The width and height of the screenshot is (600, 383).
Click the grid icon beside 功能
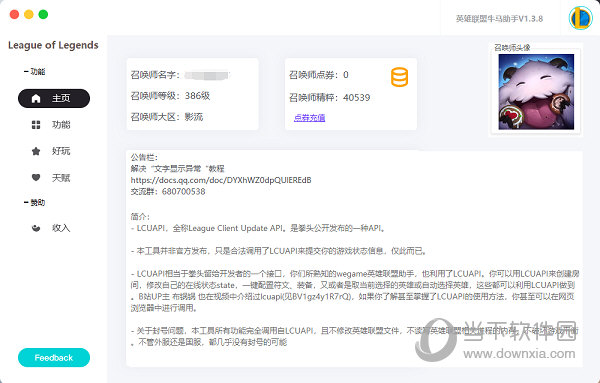point(36,125)
